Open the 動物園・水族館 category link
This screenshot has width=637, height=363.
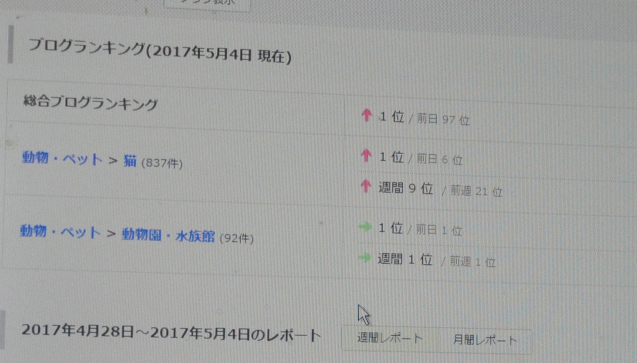click(168, 236)
